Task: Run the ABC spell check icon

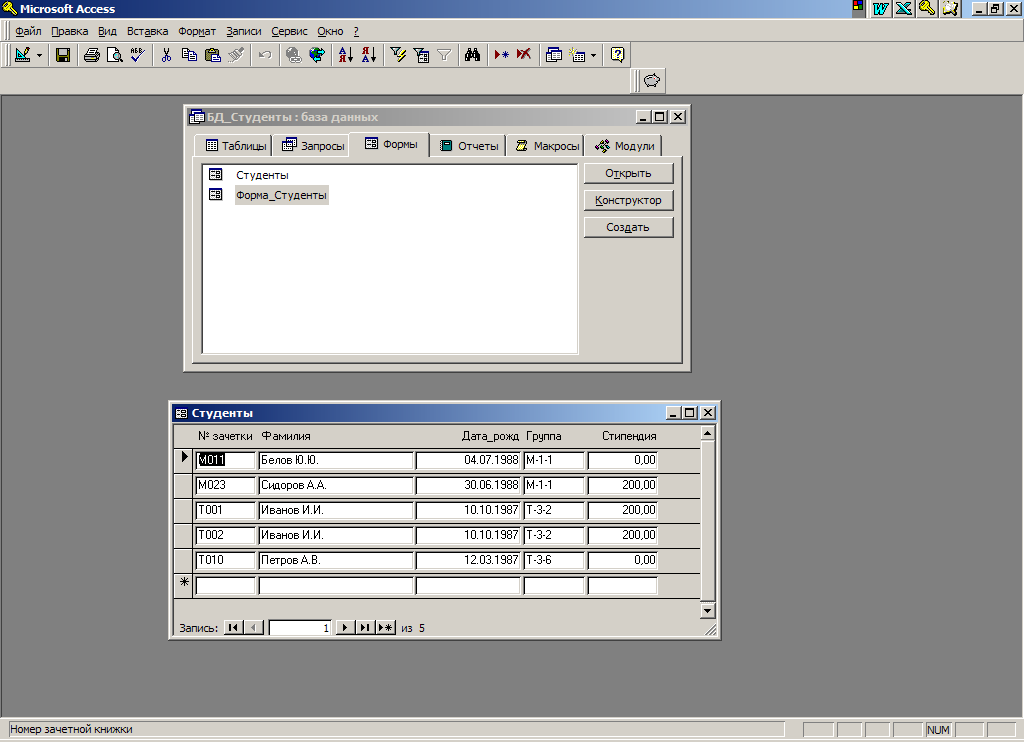Action: click(137, 55)
